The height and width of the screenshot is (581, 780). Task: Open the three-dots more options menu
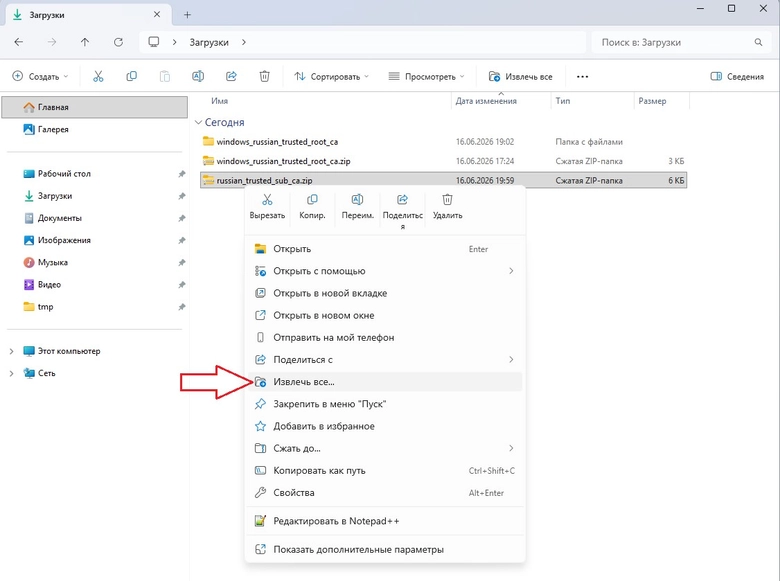[583, 77]
